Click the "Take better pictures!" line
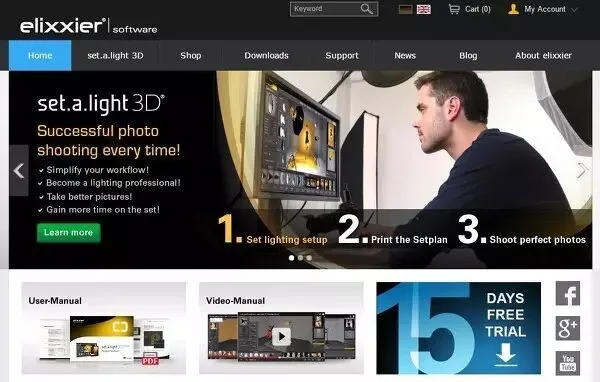 (89, 197)
